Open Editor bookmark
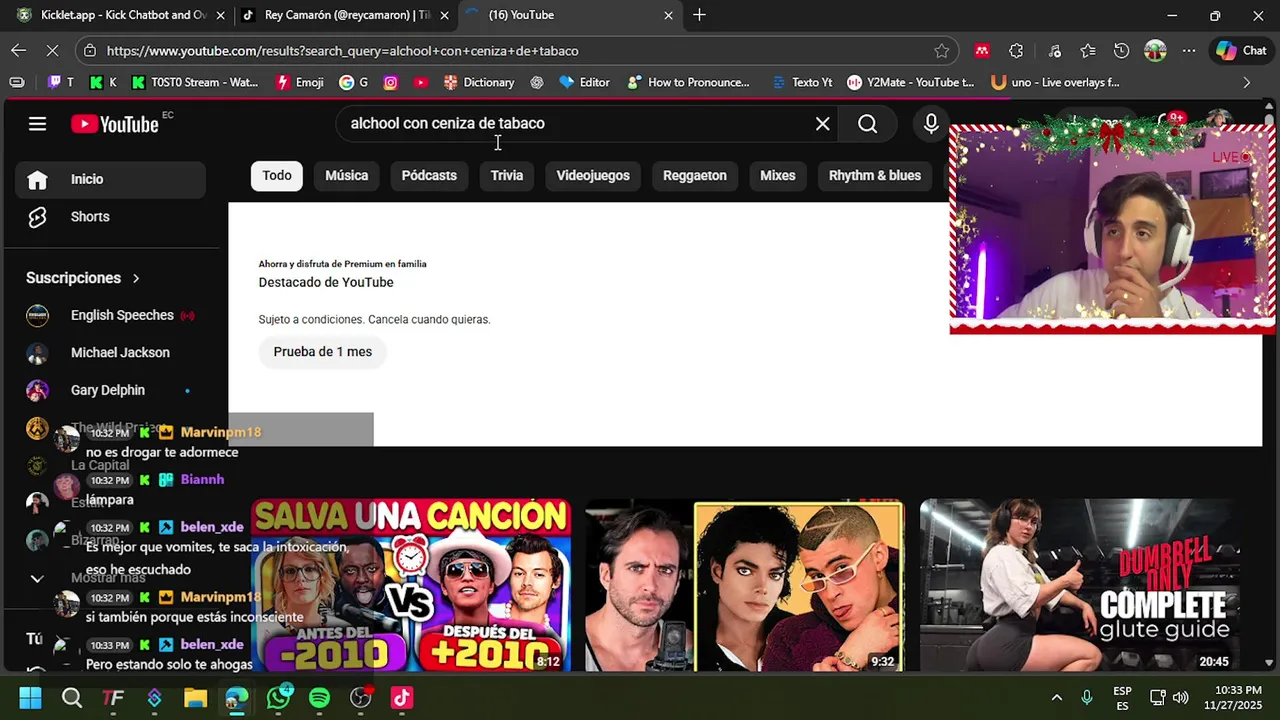Image resolution: width=1280 pixels, height=720 pixels. pos(584,82)
